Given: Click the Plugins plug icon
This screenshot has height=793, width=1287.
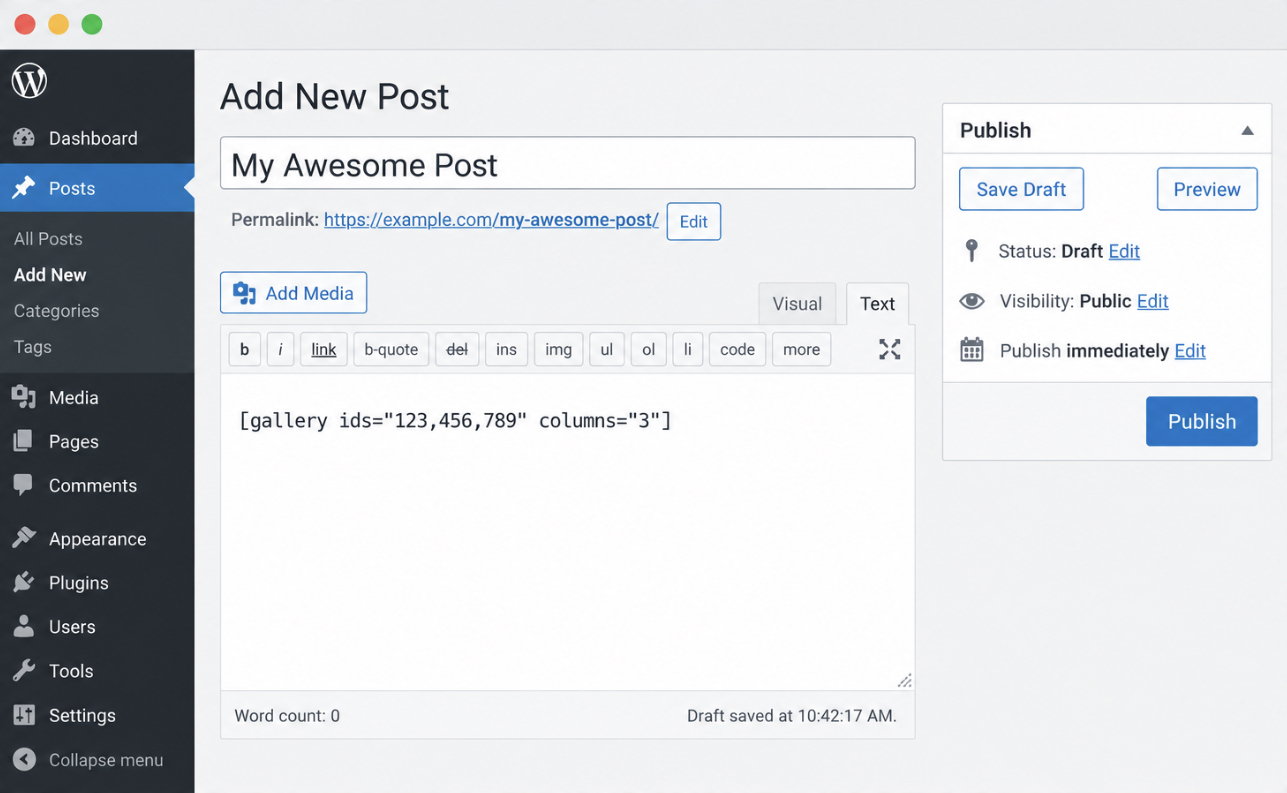Looking at the screenshot, I should pos(24,582).
